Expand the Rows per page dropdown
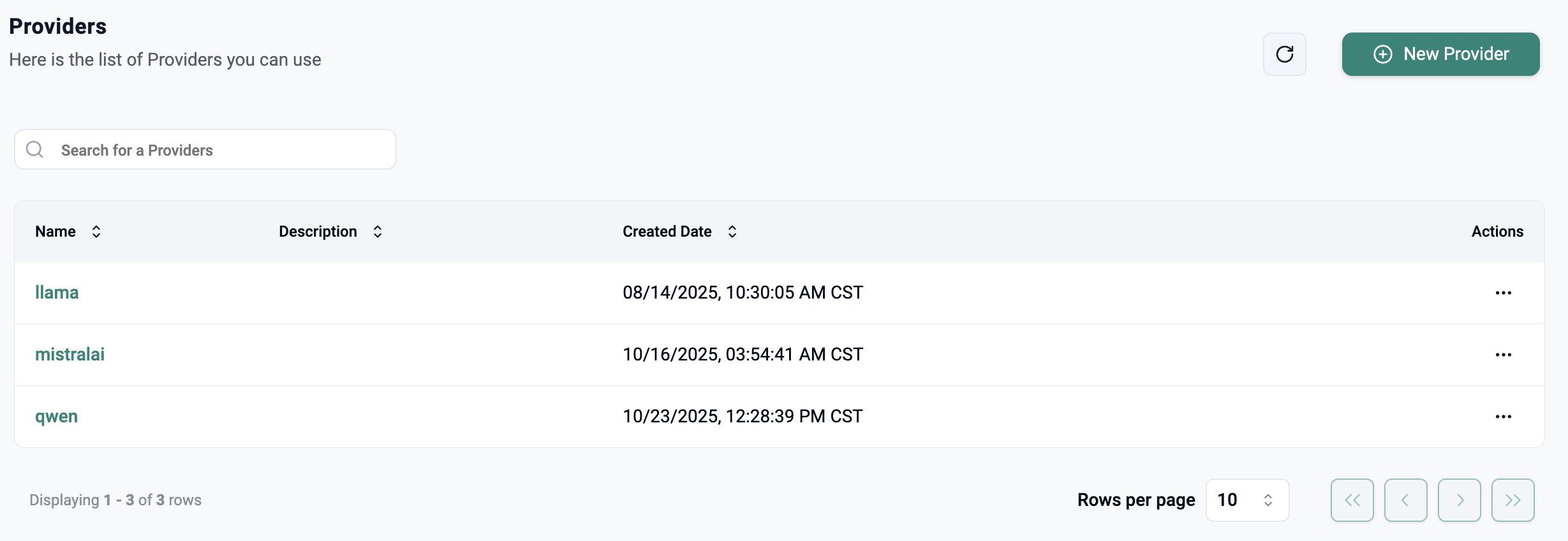Screen dimensions: 1568x541 tap(1246, 500)
